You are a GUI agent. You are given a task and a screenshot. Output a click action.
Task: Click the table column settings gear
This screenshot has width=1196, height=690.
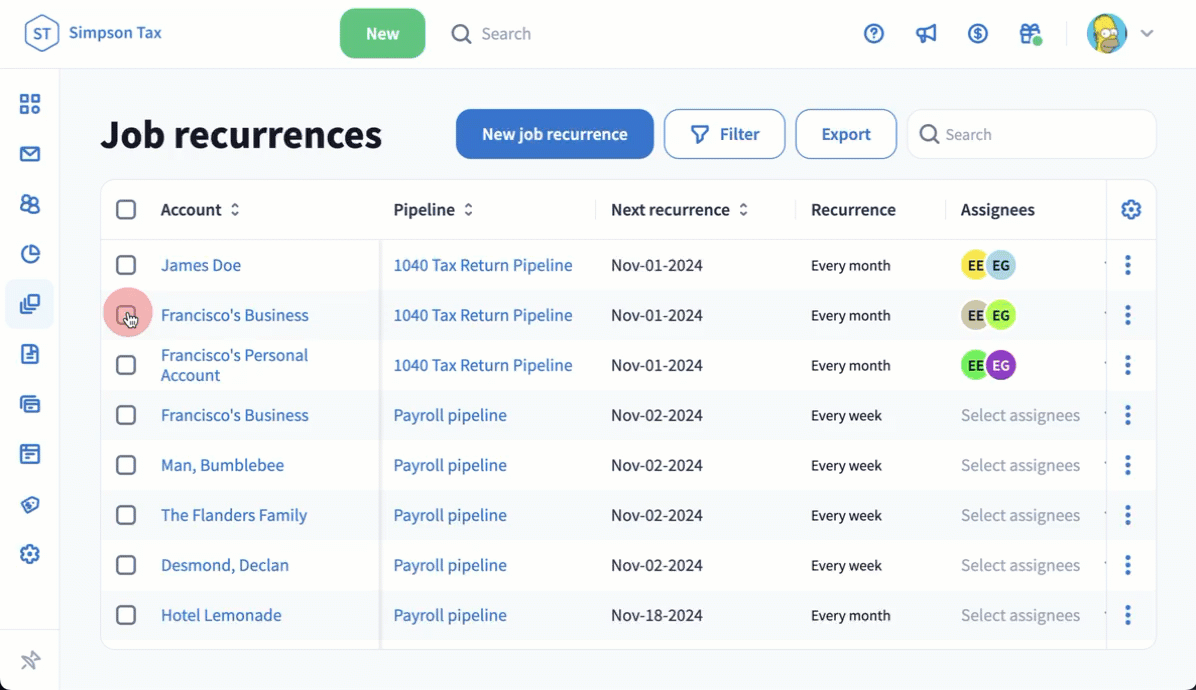click(x=1131, y=210)
